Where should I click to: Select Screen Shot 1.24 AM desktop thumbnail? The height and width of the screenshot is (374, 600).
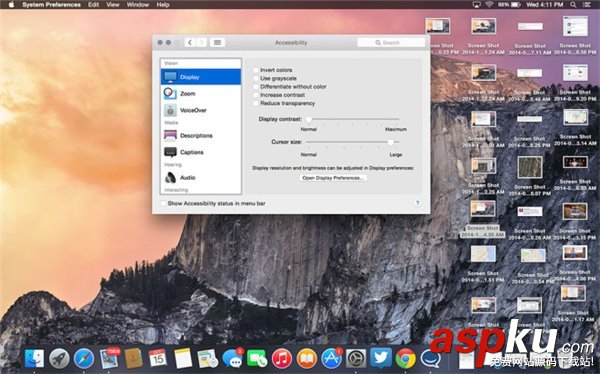[483, 26]
